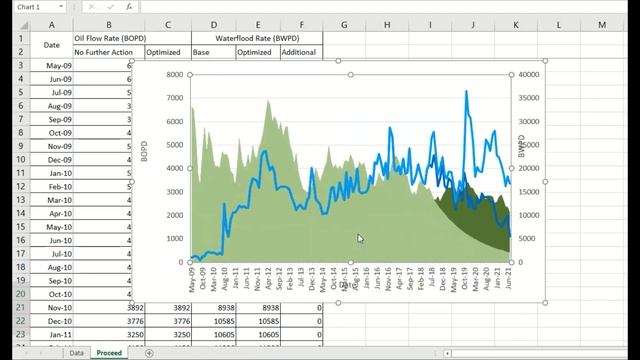The width and height of the screenshot is (640, 360).
Task: Add a new sheet with the plus icon
Action: click(149, 353)
